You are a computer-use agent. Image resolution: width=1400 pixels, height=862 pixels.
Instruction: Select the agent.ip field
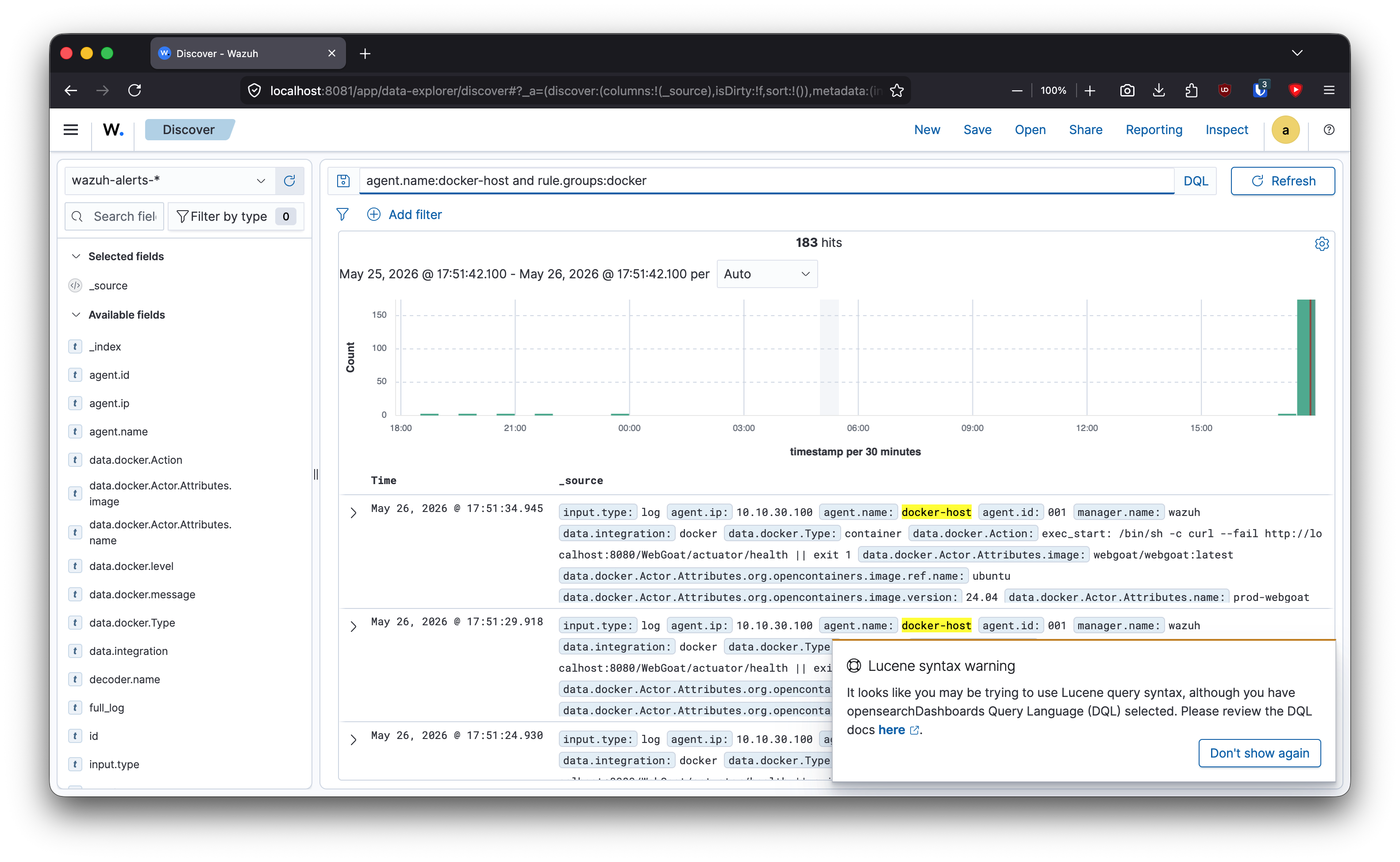pyautogui.click(x=109, y=403)
